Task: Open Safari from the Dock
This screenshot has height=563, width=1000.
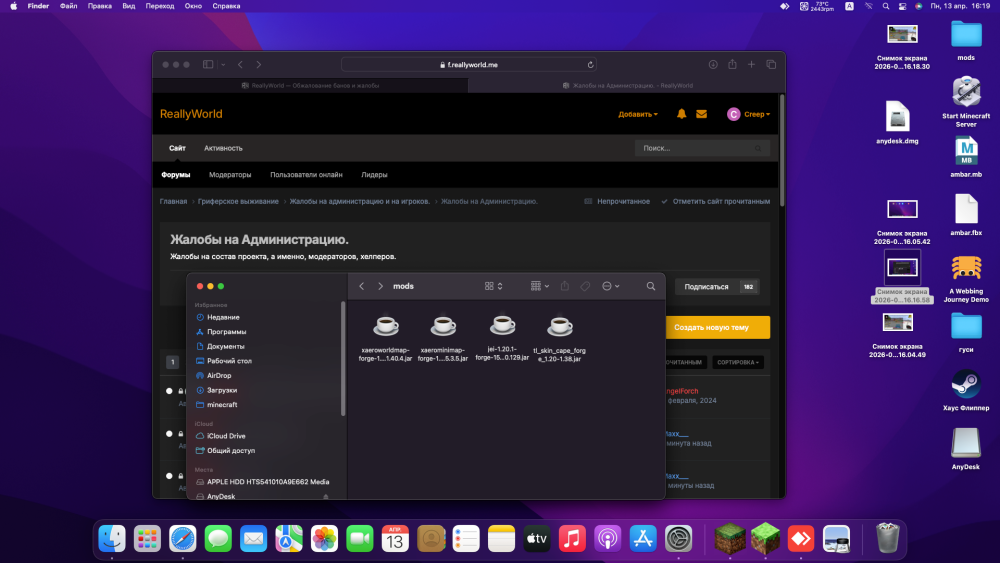Action: pyautogui.click(x=182, y=539)
